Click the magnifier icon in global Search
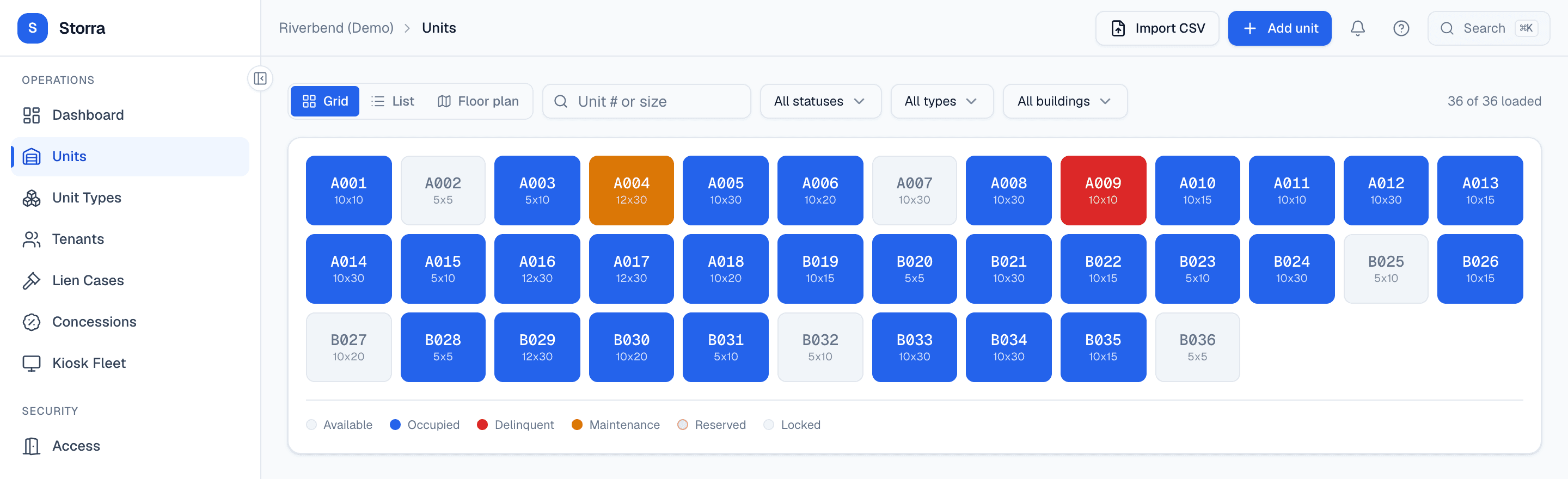 point(1447,29)
